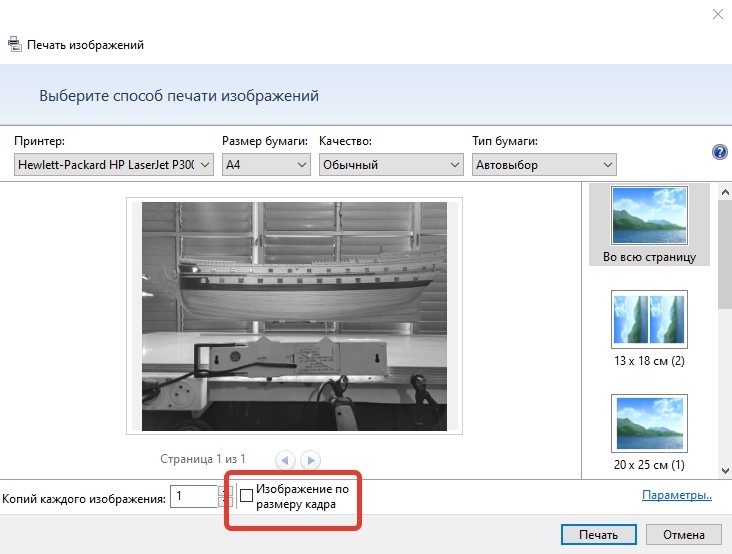Select the 'Во всю страницу' layout
732x554 pixels.
coord(649,224)
